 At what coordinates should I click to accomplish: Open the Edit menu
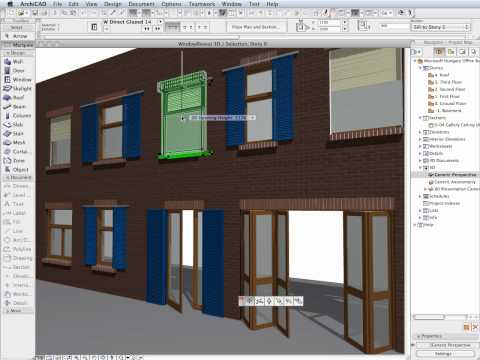73,4
